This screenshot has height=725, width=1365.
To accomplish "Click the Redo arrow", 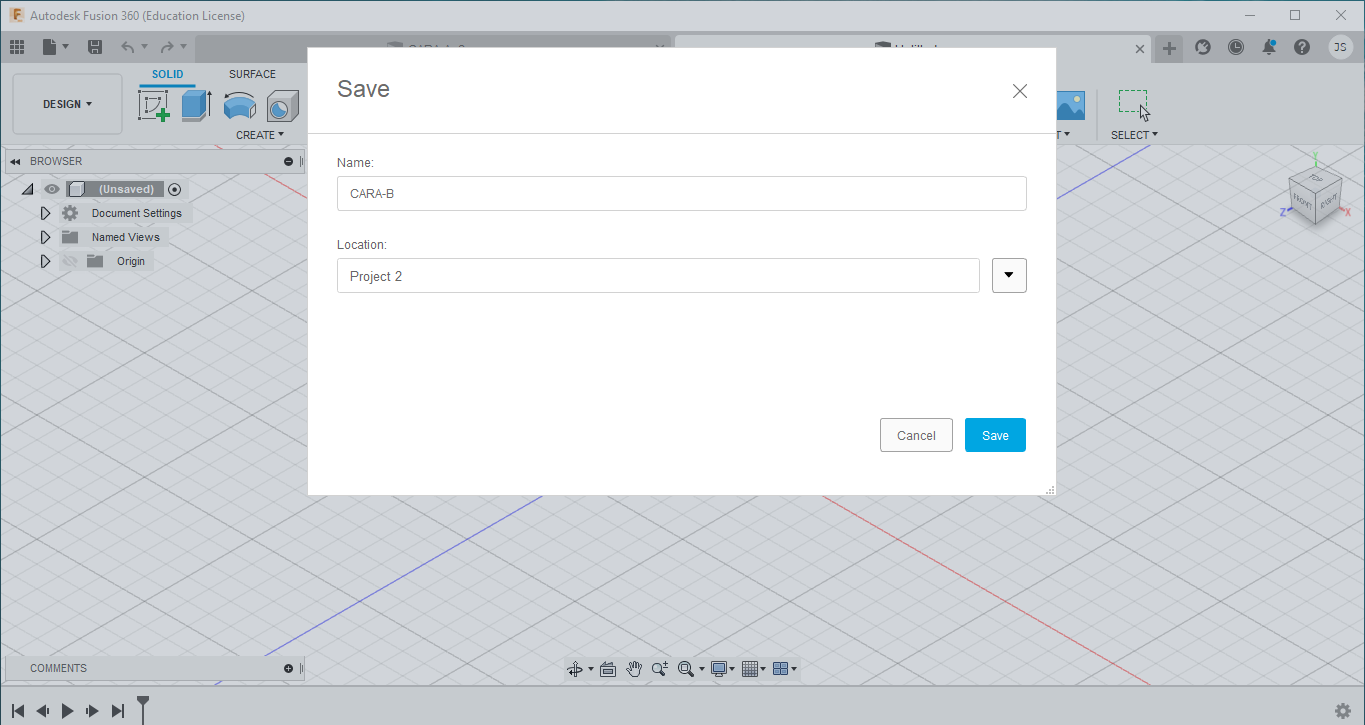I will point(167,47).
